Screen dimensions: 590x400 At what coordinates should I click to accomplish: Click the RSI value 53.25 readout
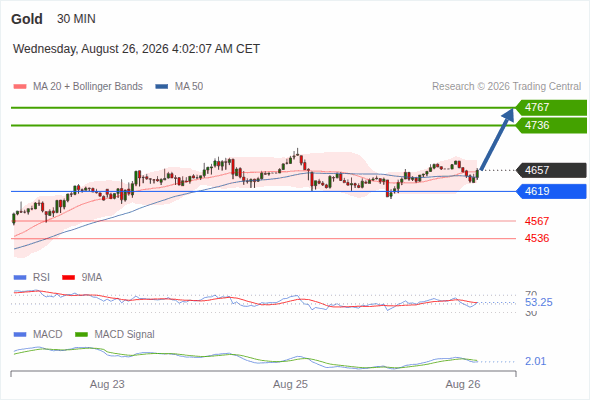(539, 303)
